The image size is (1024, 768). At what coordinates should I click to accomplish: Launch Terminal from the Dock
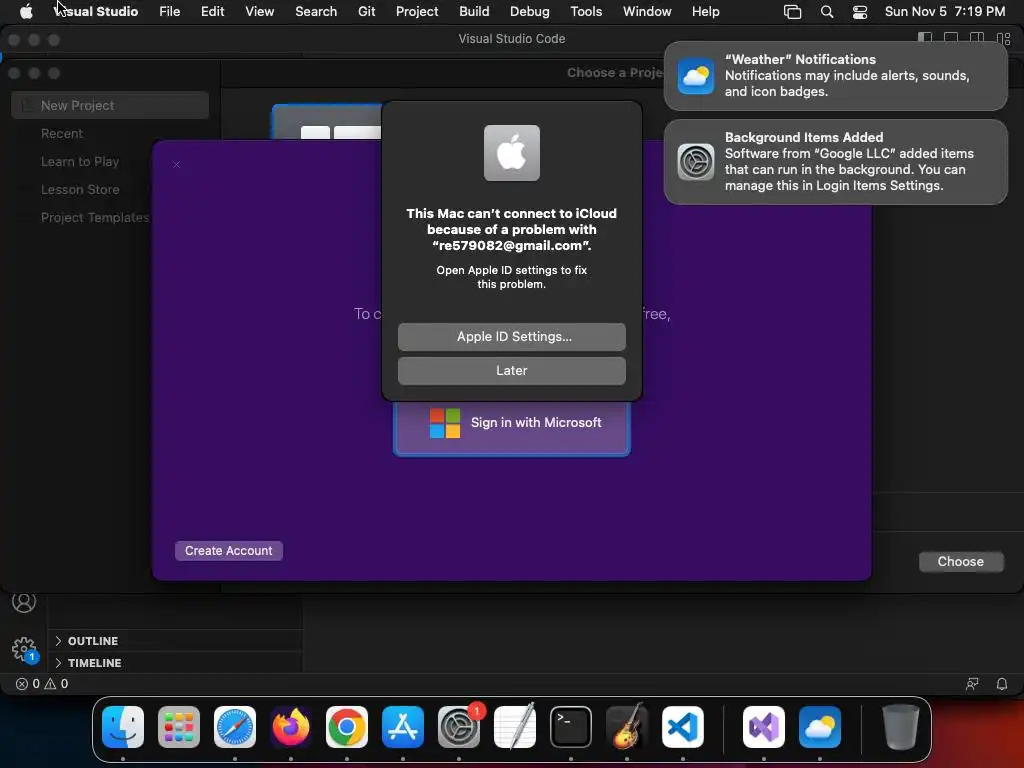coord(571,727)
